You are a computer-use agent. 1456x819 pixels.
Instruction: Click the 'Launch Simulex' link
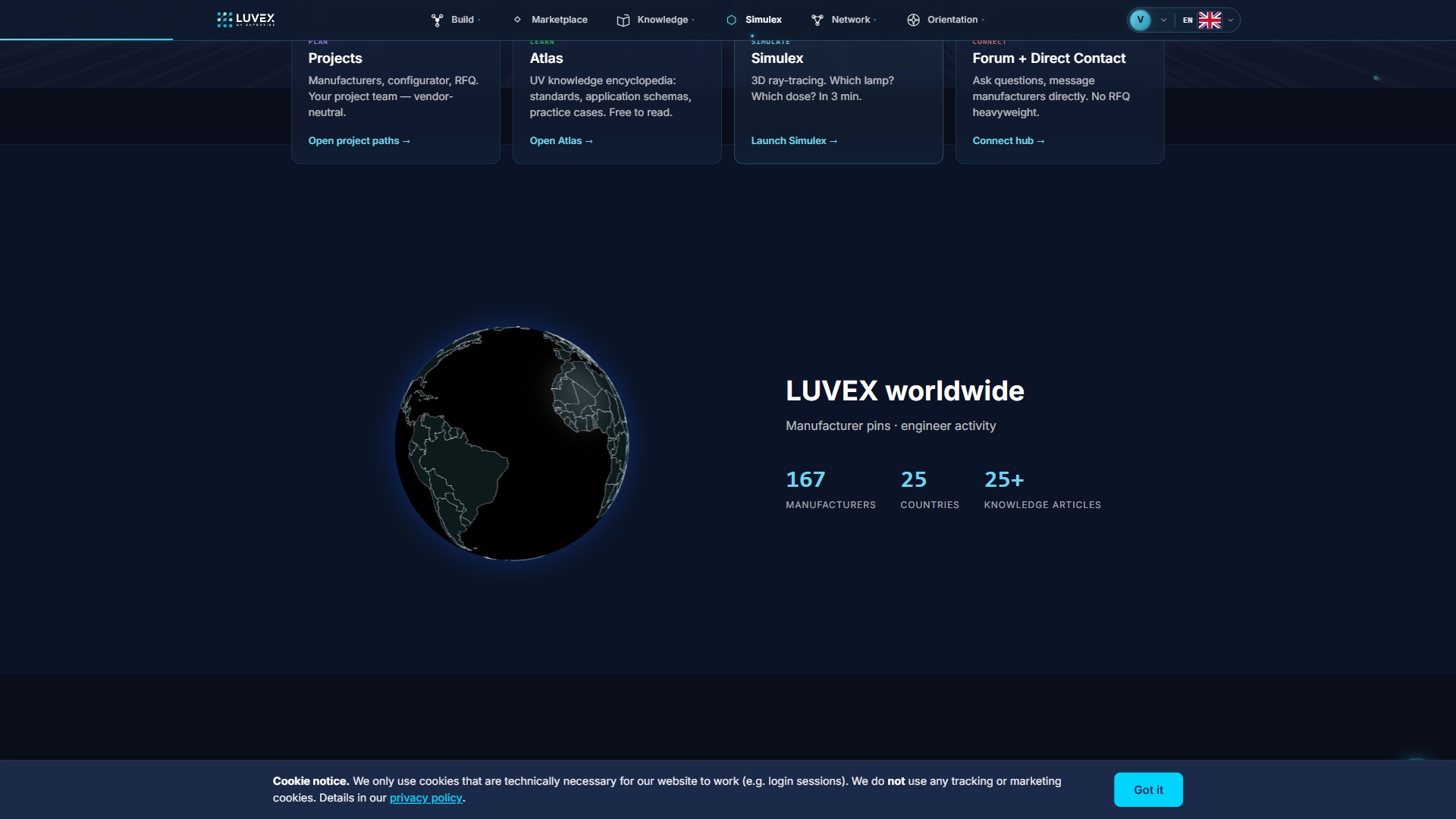[x=794, y=141]
